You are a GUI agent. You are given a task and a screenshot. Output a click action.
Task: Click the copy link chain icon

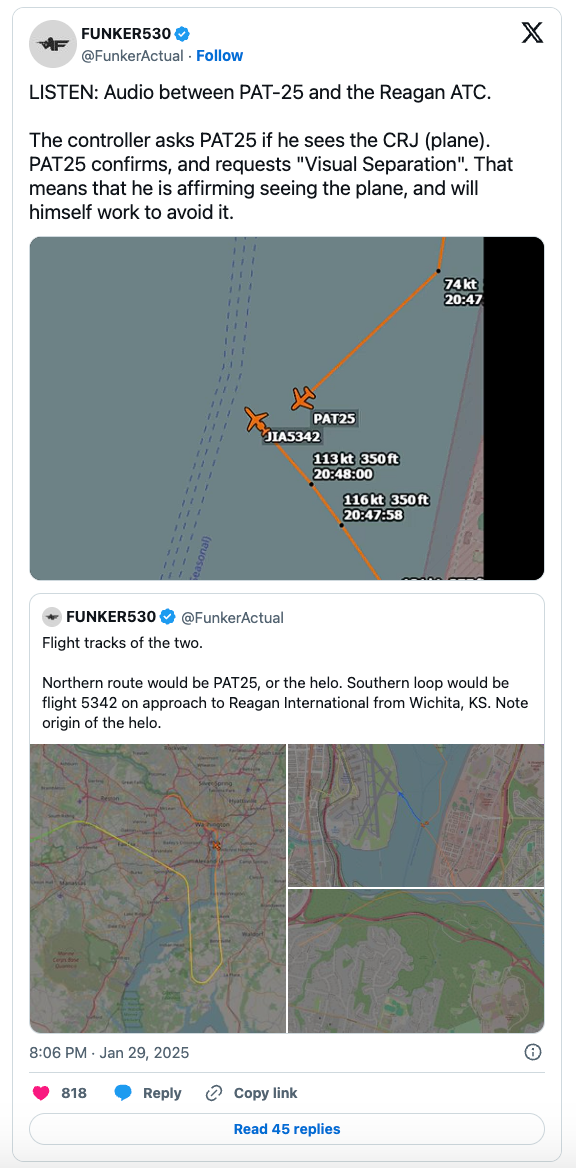pos(214,1093)
